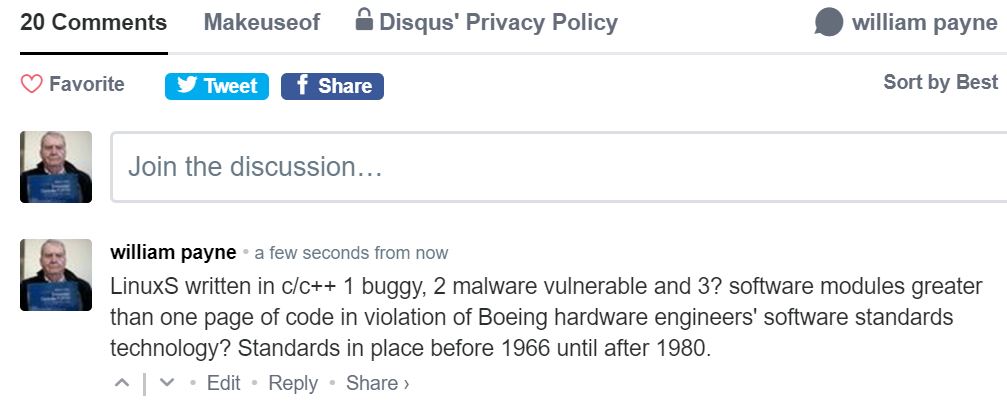
Task: Click the comment author name william payne
Action: point(173,252)
